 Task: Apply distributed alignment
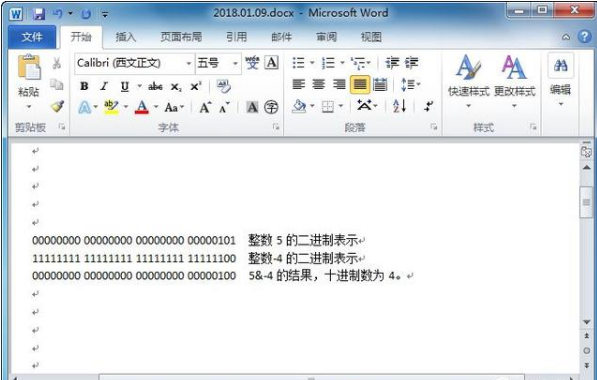click(x=380, y=84)
